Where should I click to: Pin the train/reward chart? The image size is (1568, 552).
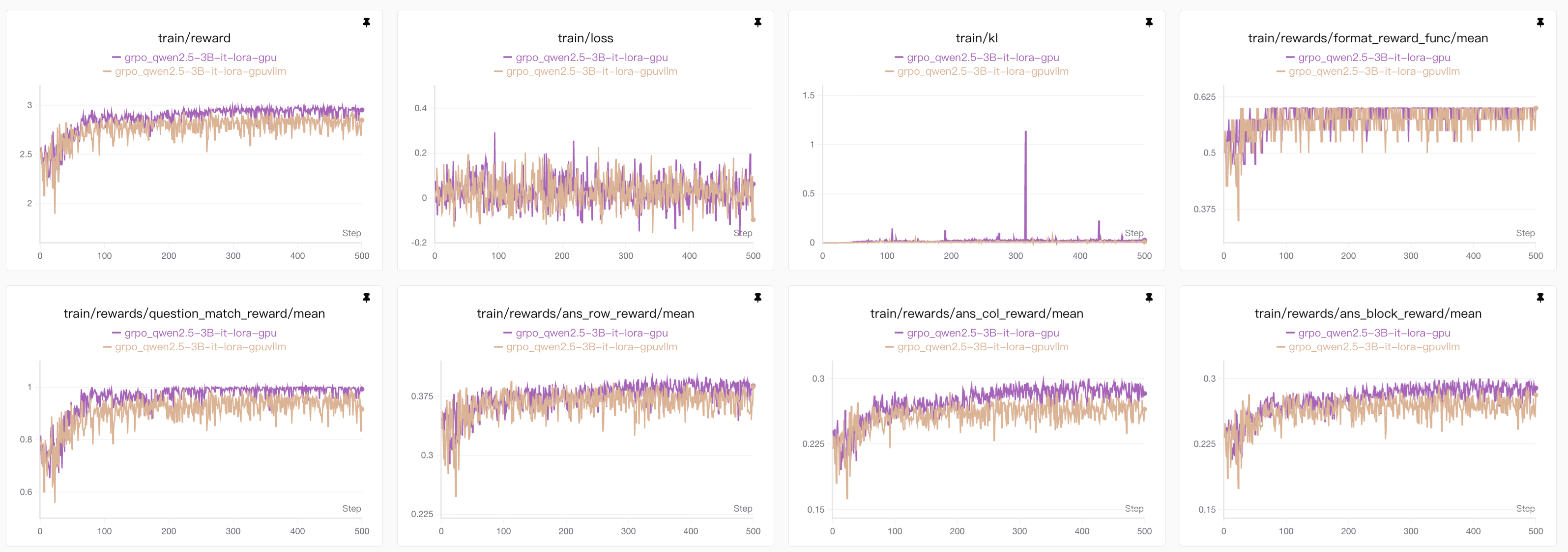pyautogui.click(x=366, y=23)
